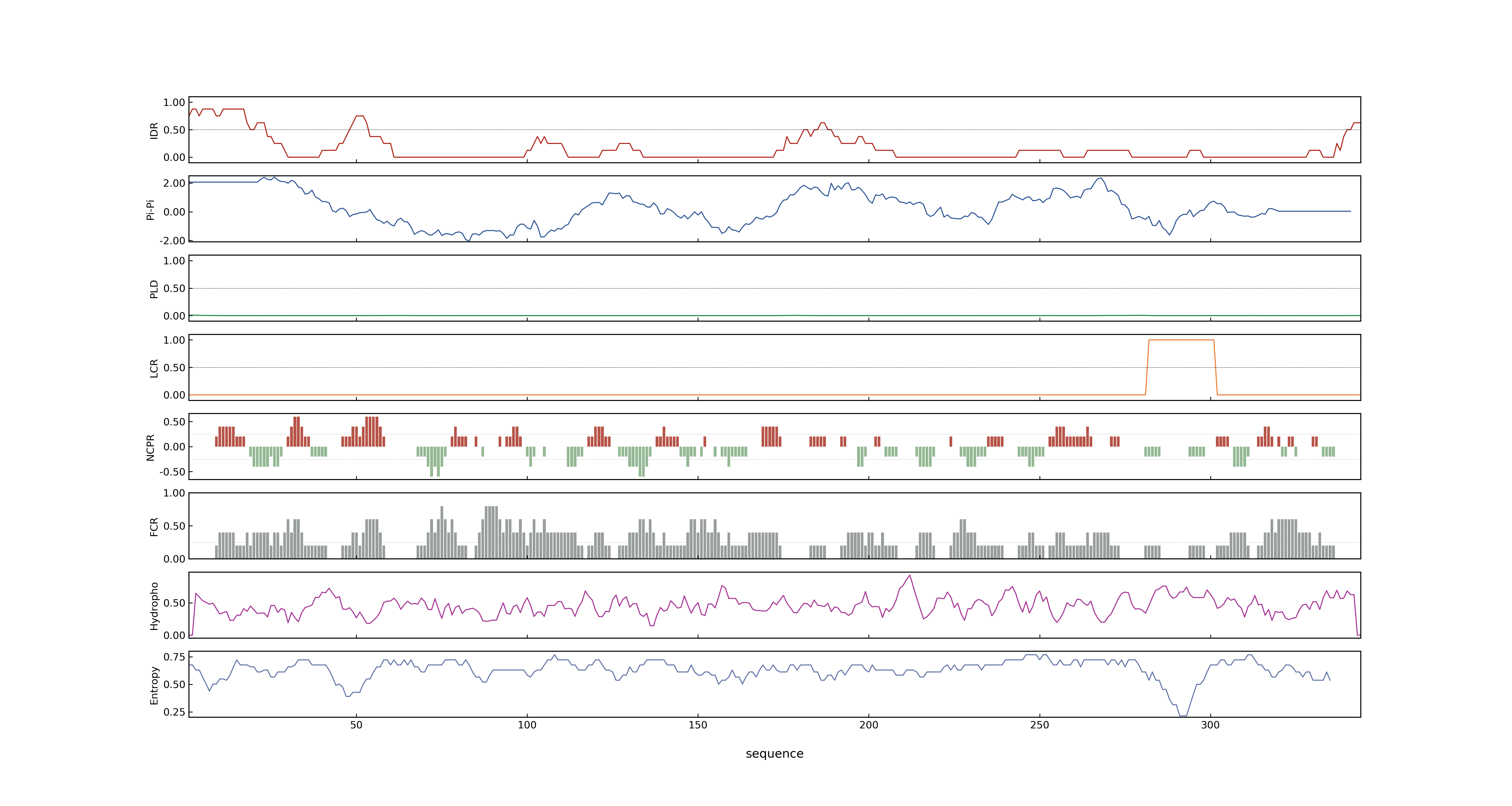Click the x-axis tick label 200
The width and height of the screenshot is (1512, 806).
869,725
